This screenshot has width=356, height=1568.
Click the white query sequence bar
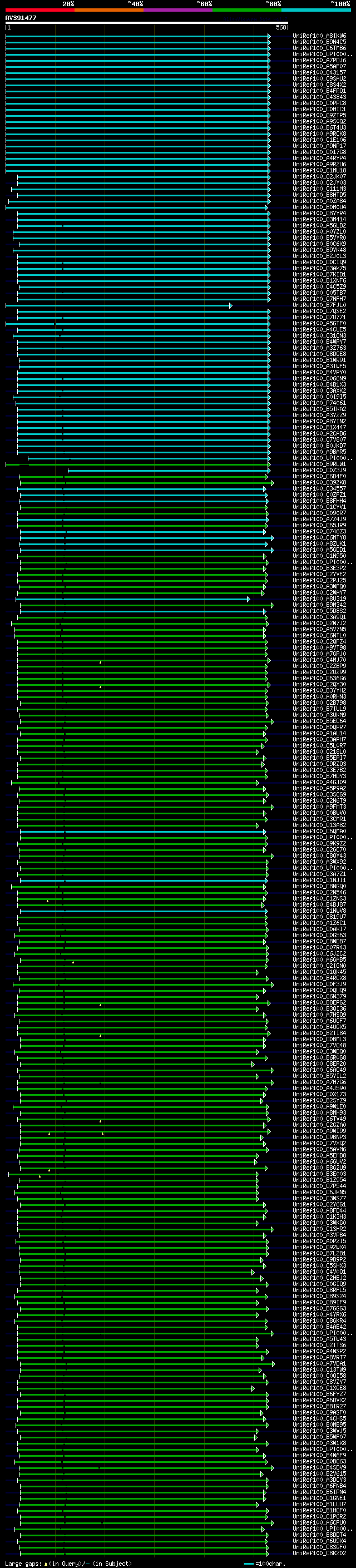(x=147, y=22)
